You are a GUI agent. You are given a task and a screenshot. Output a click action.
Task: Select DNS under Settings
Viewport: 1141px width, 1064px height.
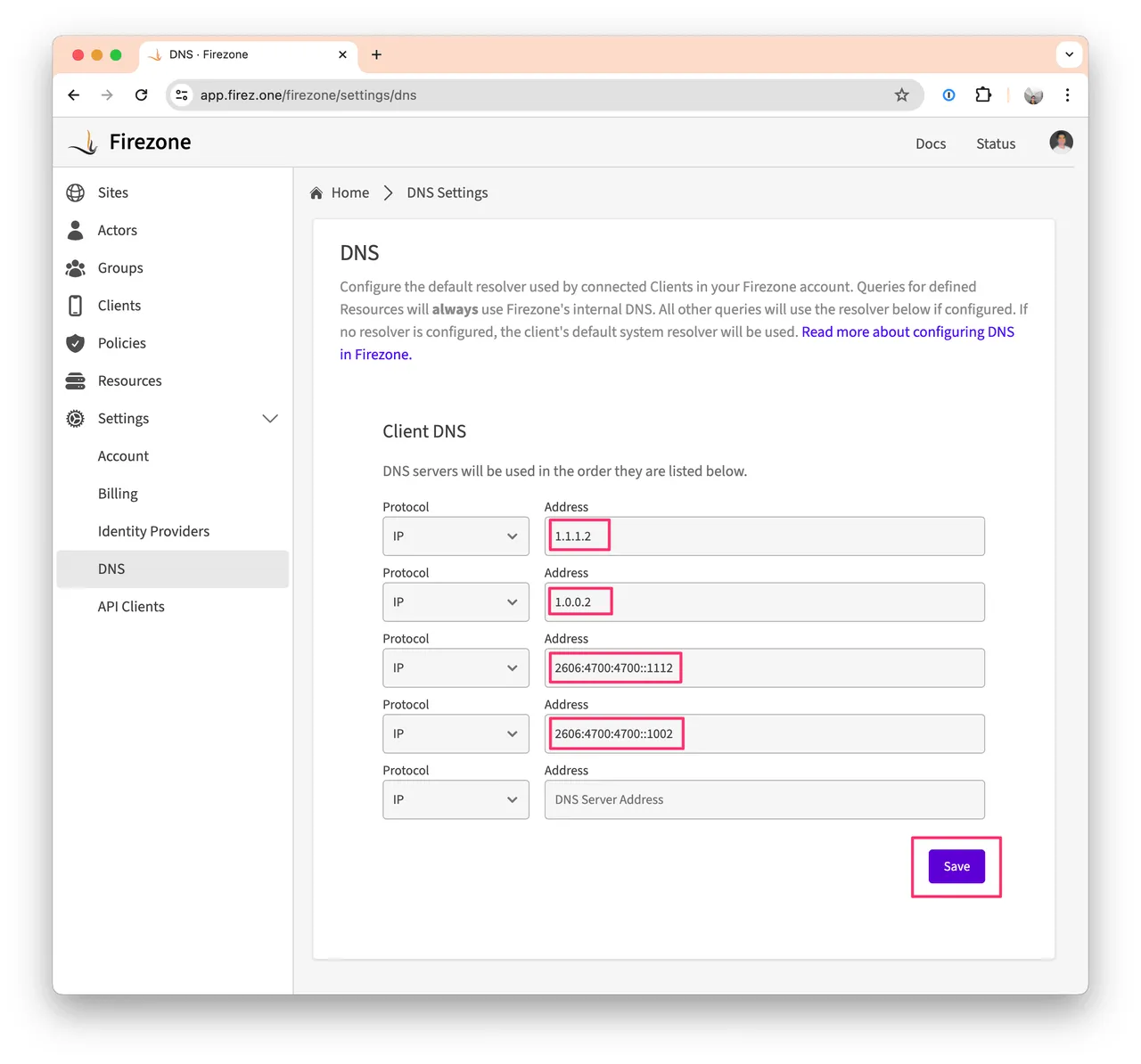(x=173, y=569)
